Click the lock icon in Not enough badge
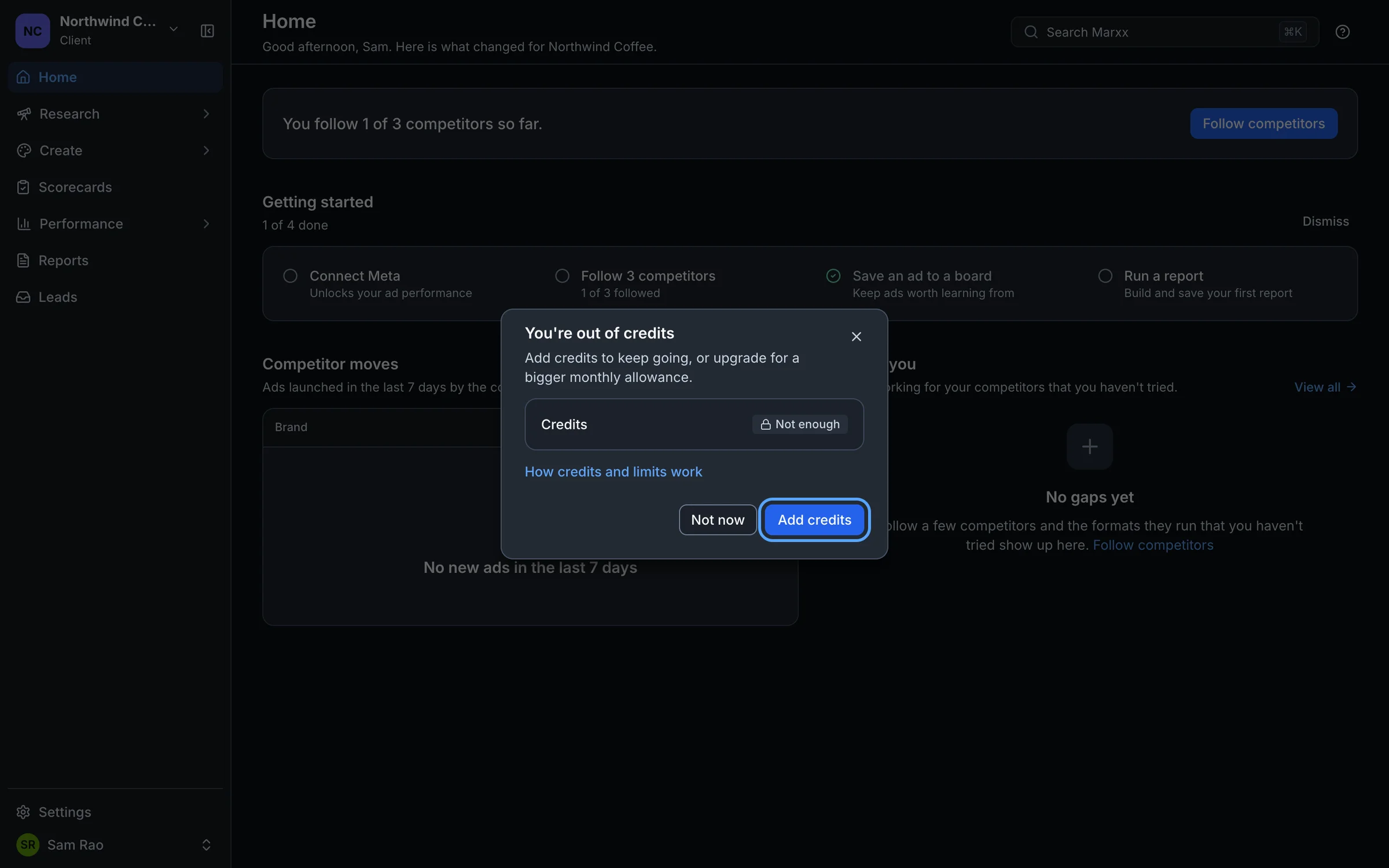The image size is (1389, 868). point(765,424)
